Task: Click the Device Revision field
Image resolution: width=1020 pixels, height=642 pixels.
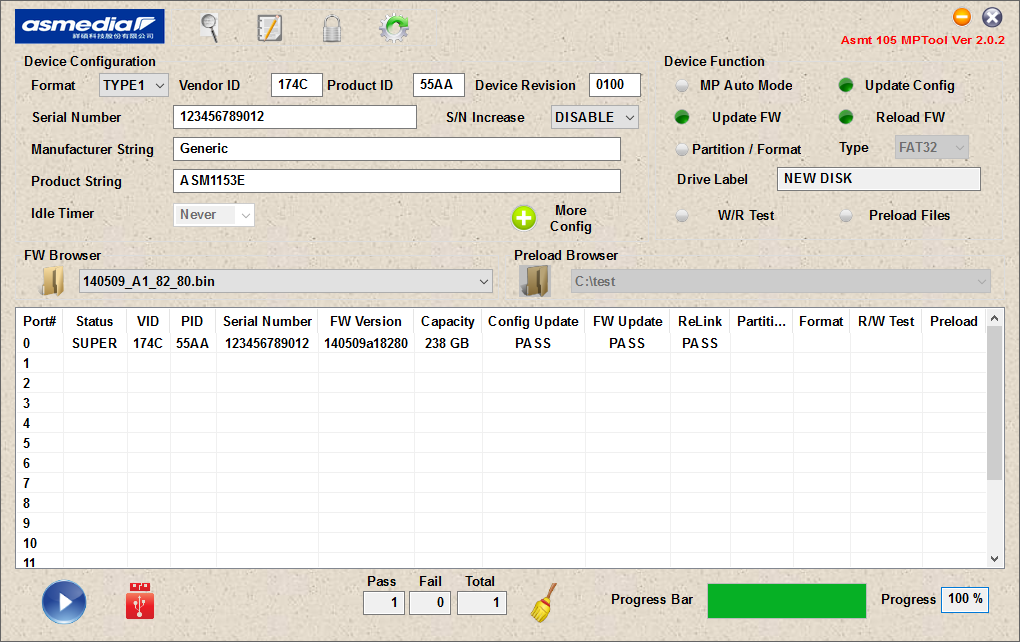Action: 615,85
